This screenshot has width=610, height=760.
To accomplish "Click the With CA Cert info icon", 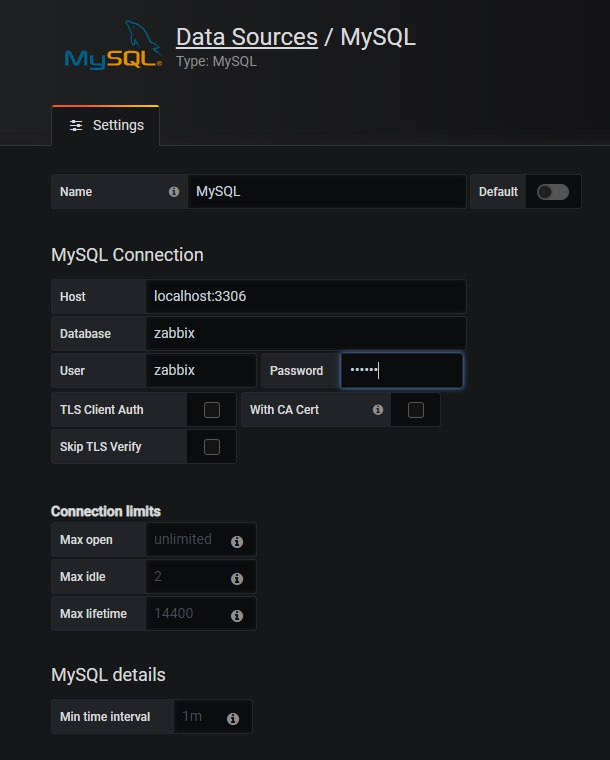I will [378, 410].
